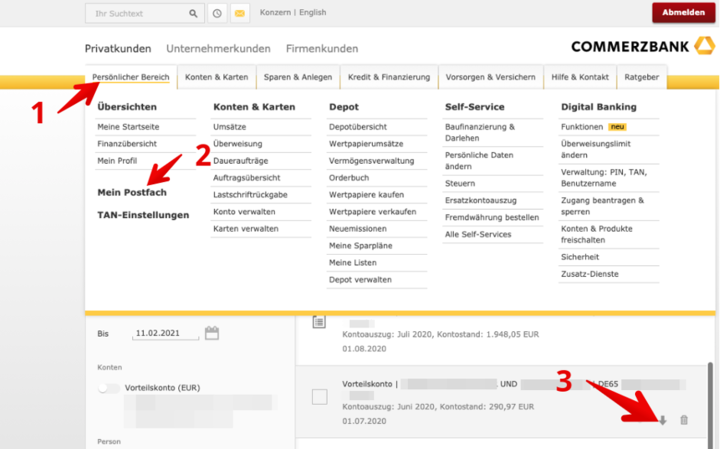Click the Commerzbank logo
The image size is (720, 449).
click(643, 46)
